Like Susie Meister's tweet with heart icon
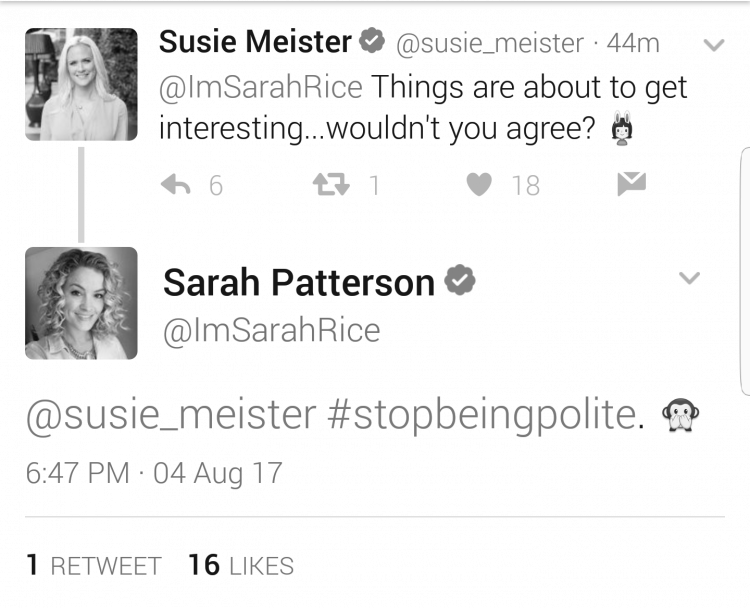 click(479, 185)
